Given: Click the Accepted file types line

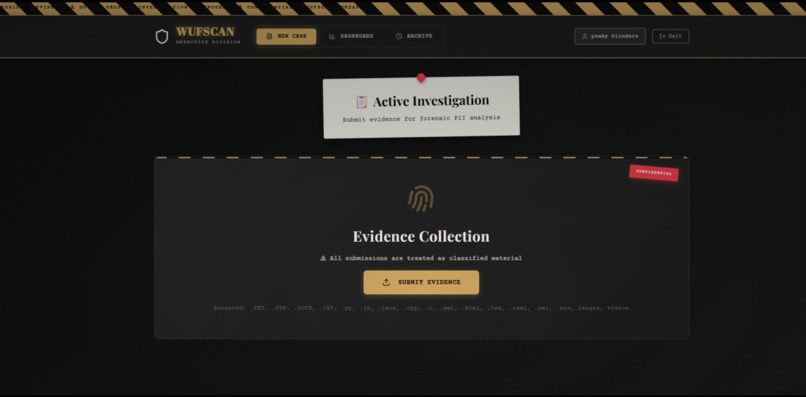Looking at the screenshot, I should [421, 308].
